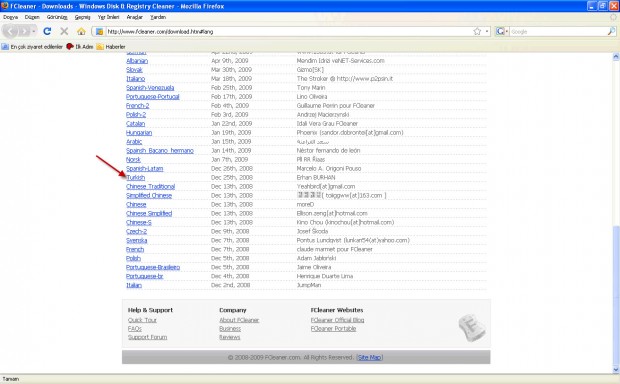620x384 pixels.
Task: Download the Turkish language file
Action: click(136, 178)
